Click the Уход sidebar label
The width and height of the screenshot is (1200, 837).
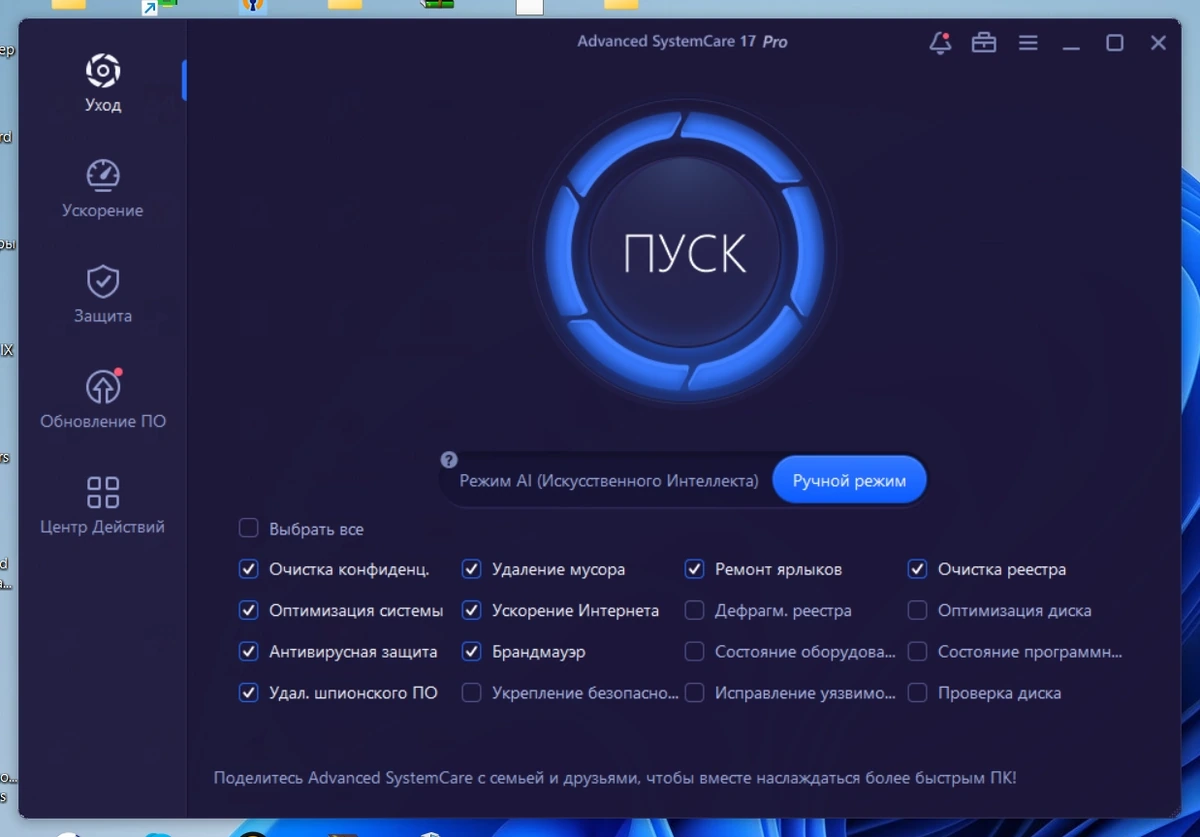[x=103, y=105]
